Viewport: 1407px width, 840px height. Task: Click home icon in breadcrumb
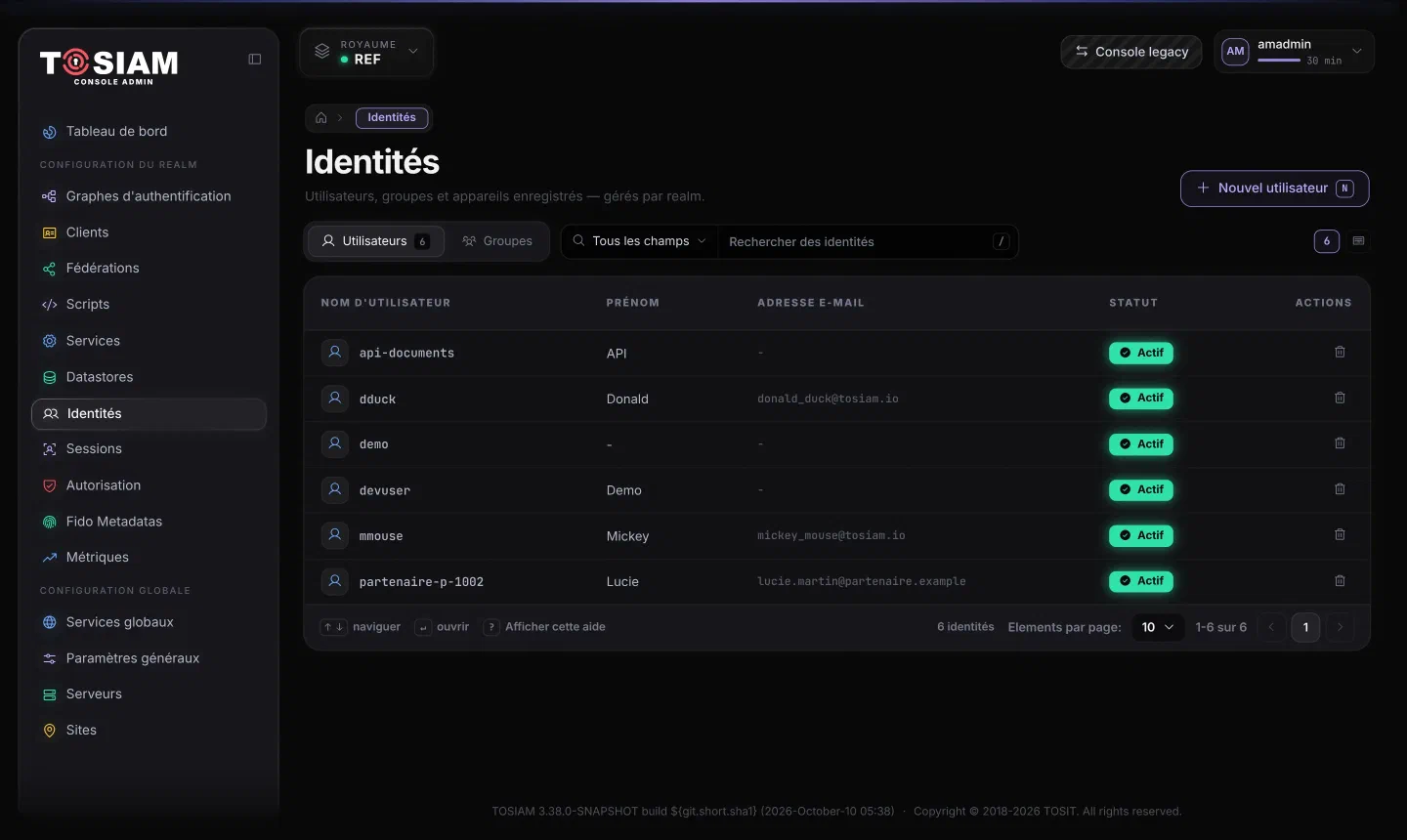[321, 117]
